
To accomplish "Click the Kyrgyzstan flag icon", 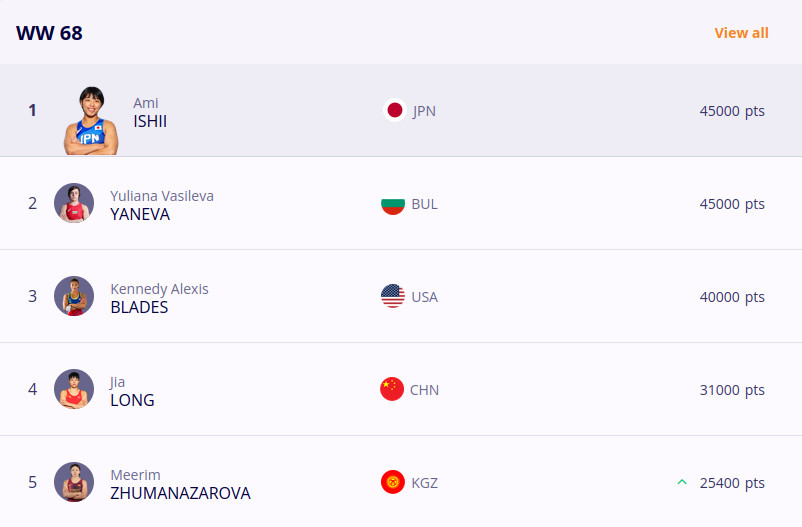I will click(x=393, y=483).
